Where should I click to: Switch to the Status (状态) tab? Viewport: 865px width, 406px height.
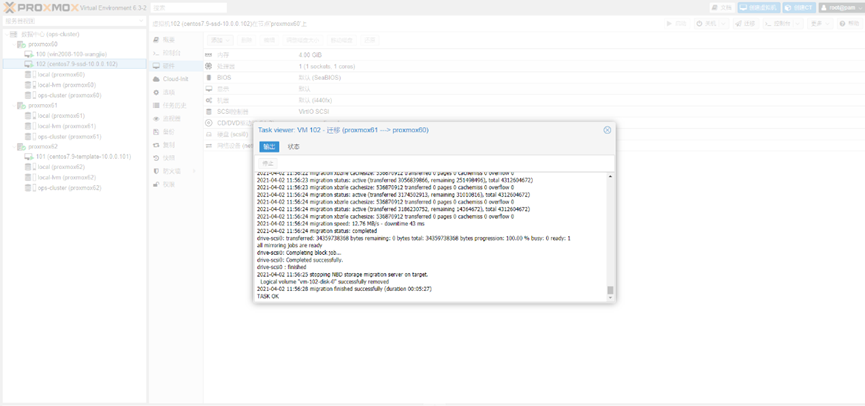point(294,147)
